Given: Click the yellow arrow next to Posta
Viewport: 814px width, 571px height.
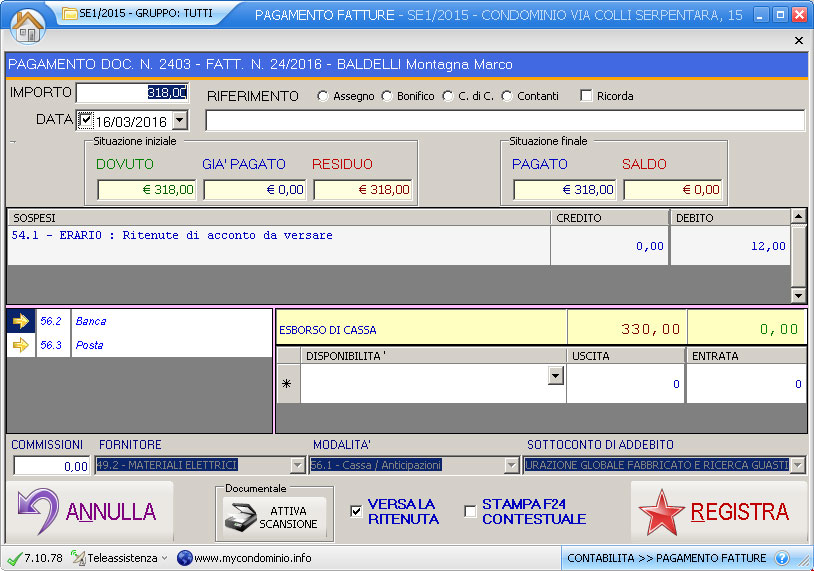Looking at the screenshot, I should (x=21, y=346).
